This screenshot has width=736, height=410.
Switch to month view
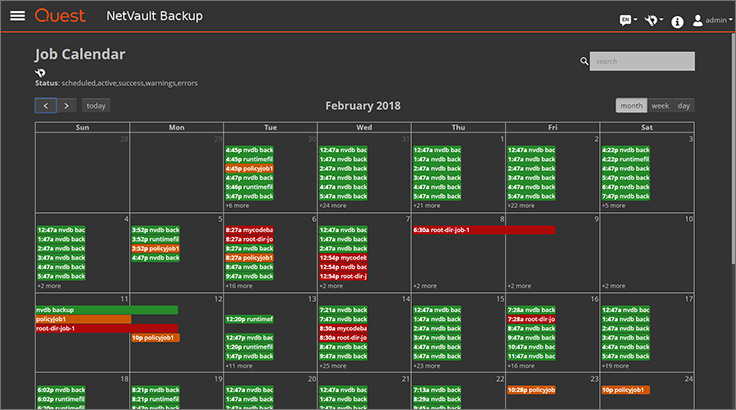[631, 106]
